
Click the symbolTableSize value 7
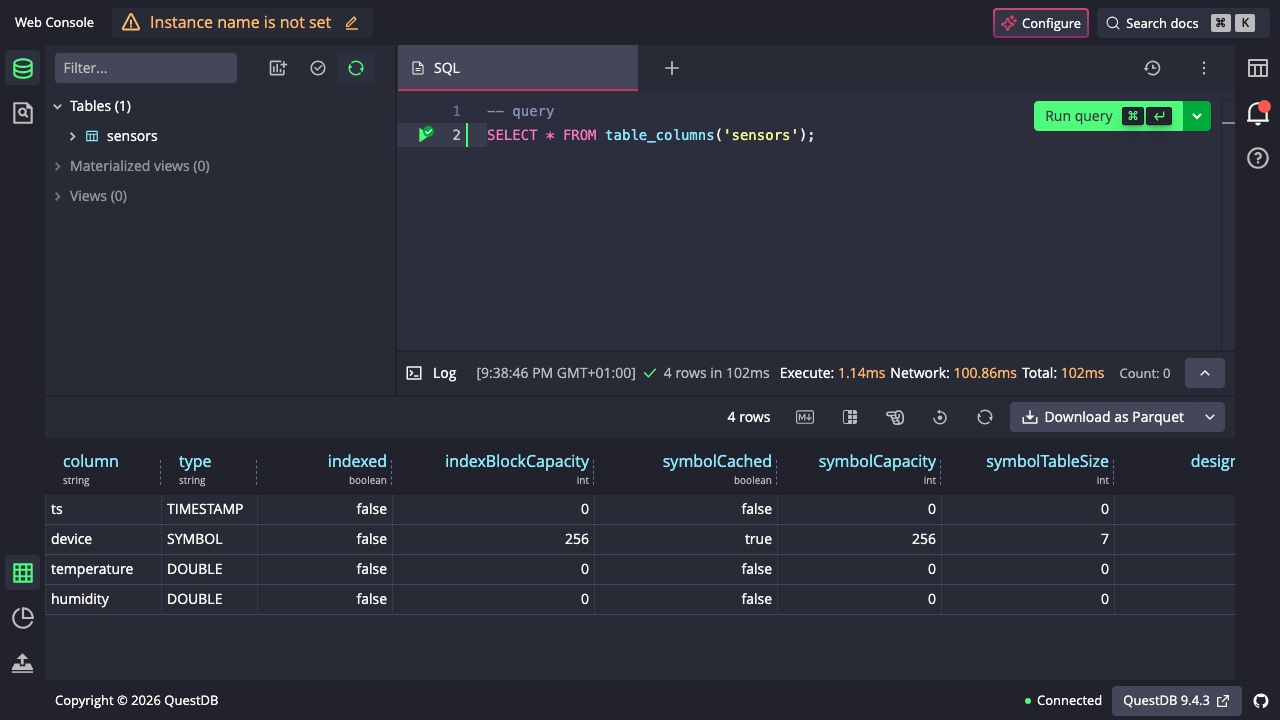(1028, 539)
